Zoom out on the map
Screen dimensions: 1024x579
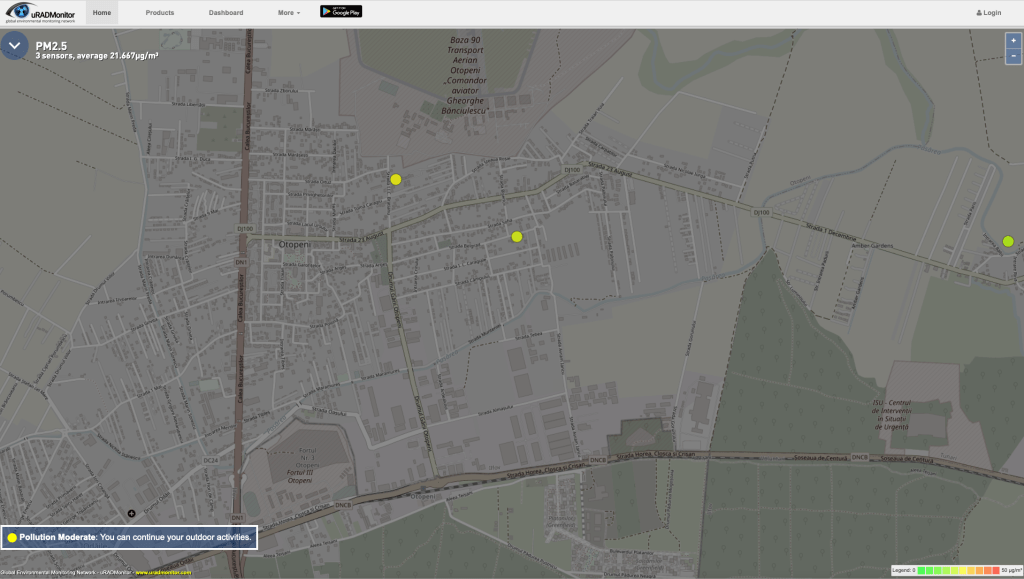coord(1013,56)
